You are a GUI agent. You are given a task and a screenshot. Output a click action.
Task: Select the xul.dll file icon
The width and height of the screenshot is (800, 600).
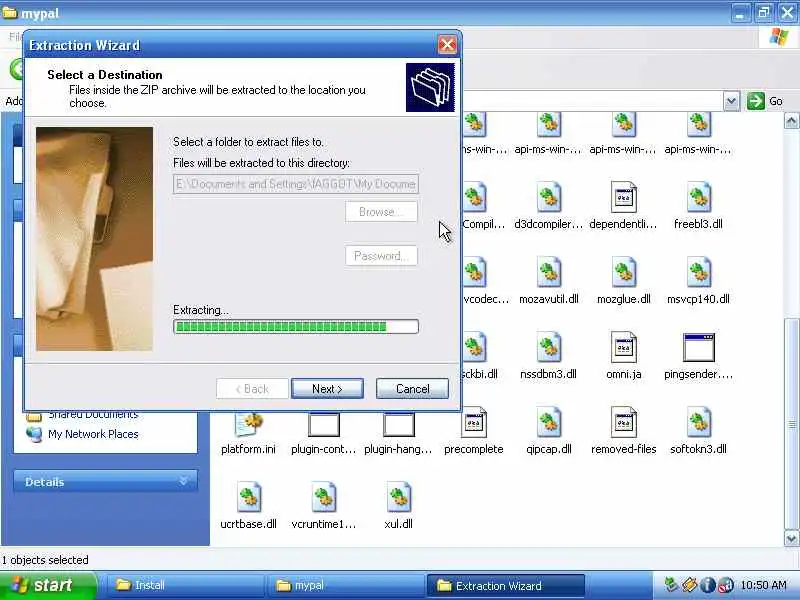tap(398, 497)
